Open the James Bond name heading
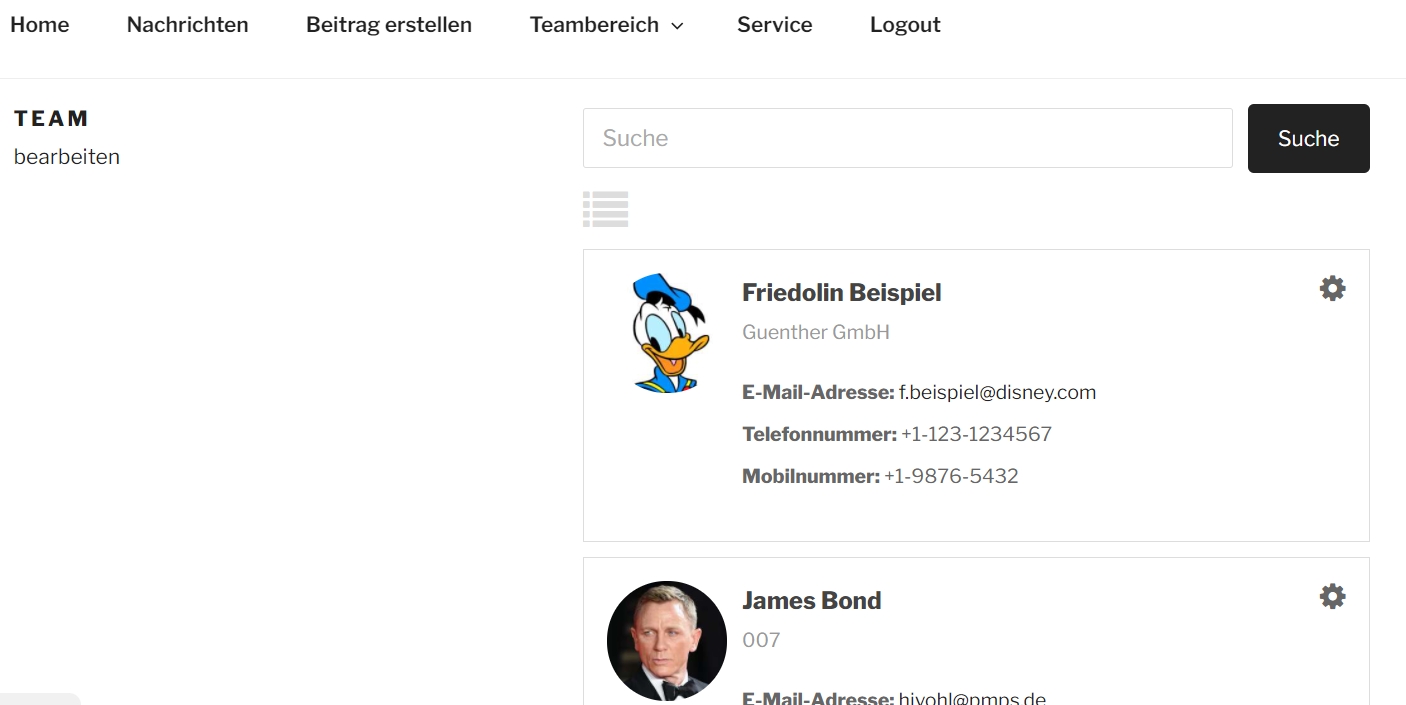Viewport: 1406px width, 705px height. point(811,601)
